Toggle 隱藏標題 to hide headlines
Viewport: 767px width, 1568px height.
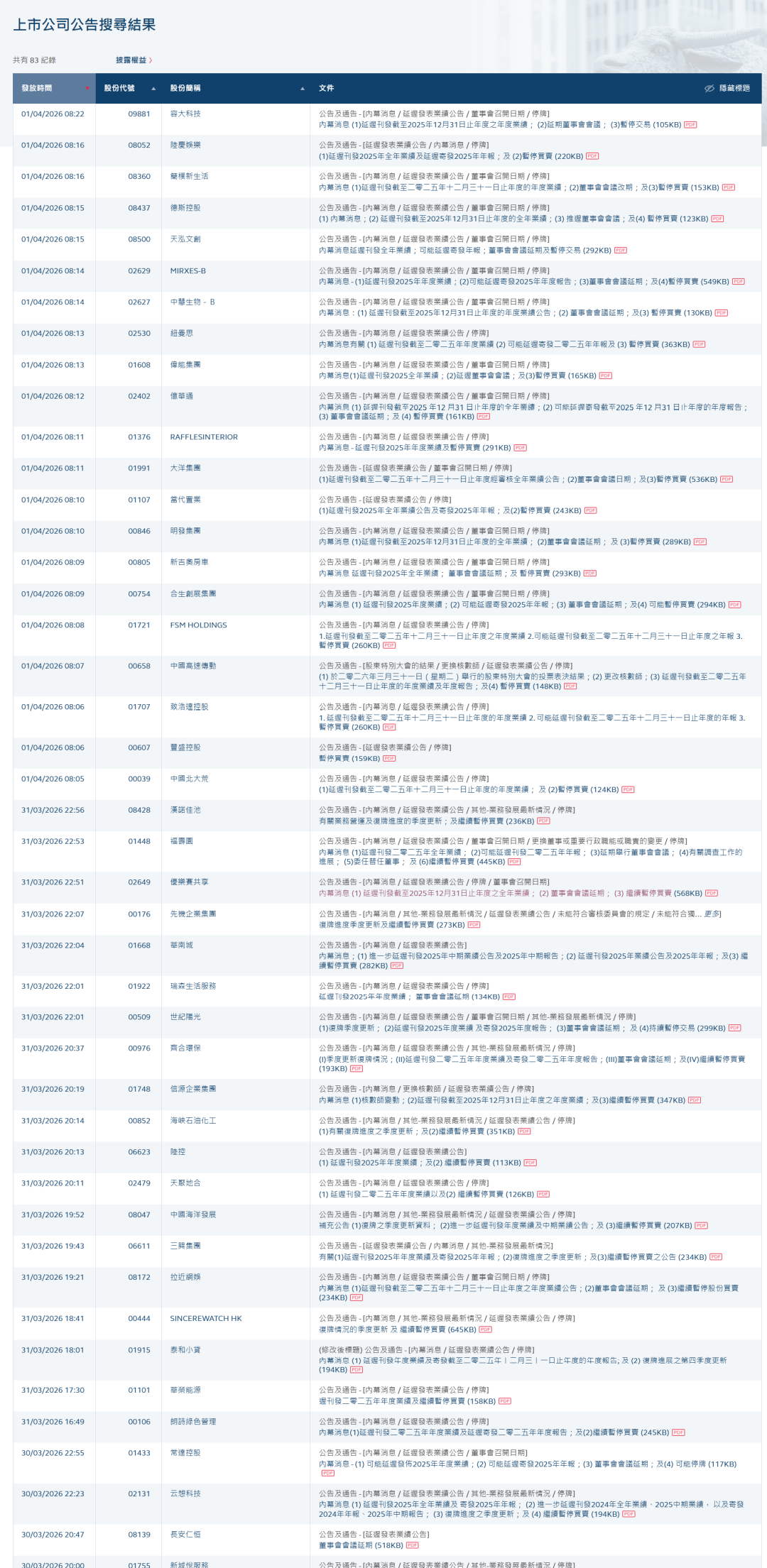[727, 88]
